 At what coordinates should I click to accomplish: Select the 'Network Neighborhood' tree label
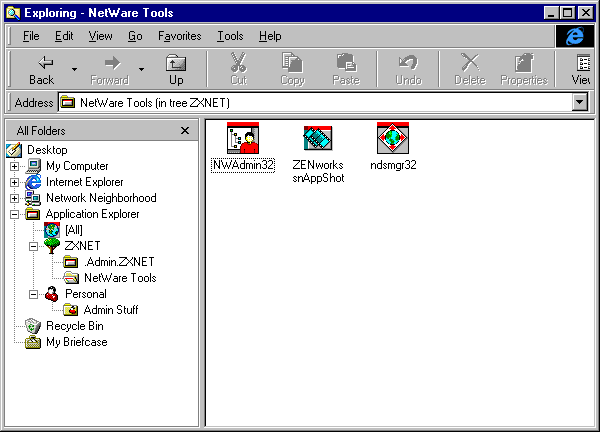point(101,198)
